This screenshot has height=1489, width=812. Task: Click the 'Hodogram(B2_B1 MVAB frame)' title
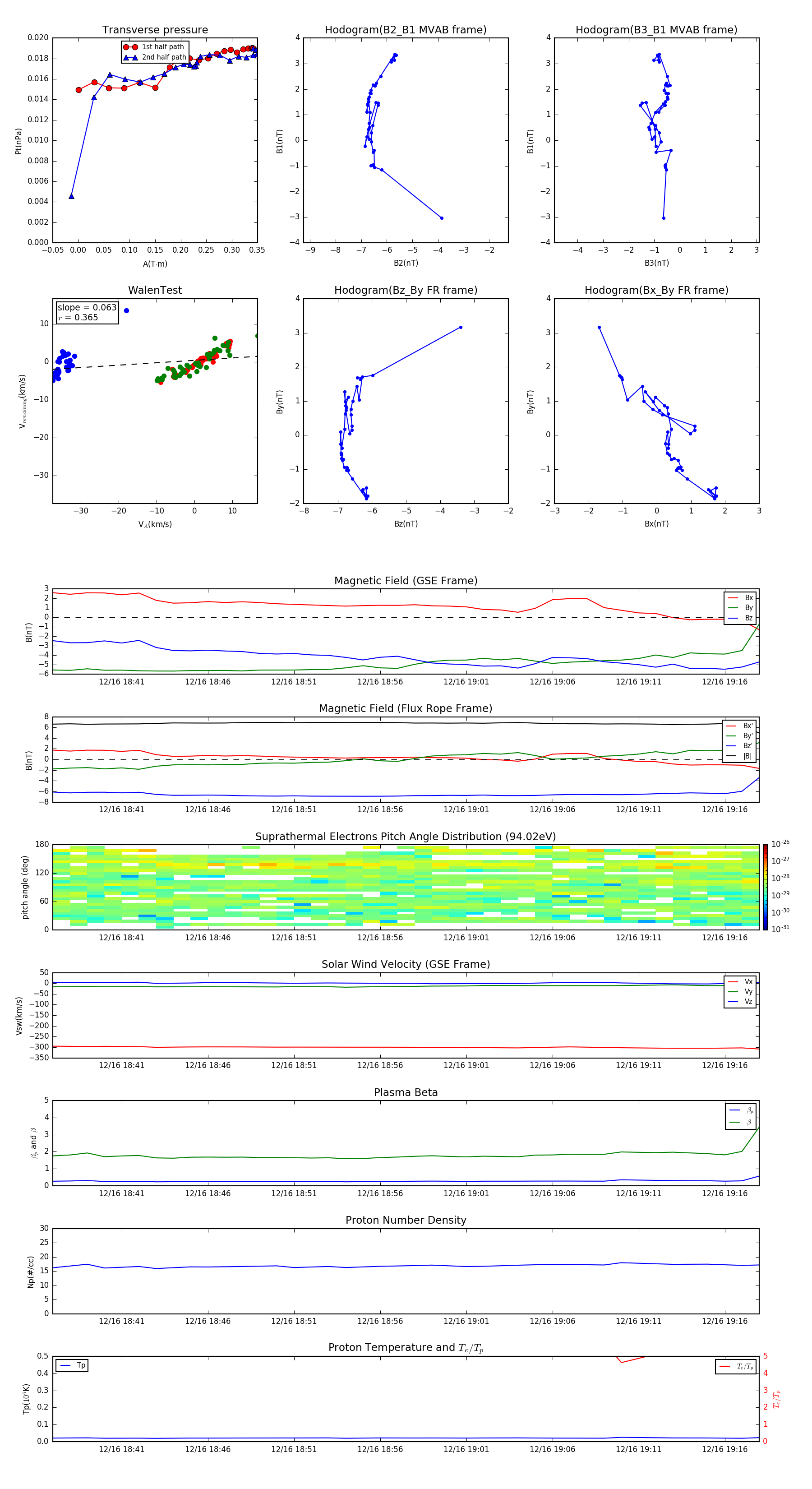[x=406, y=30]
